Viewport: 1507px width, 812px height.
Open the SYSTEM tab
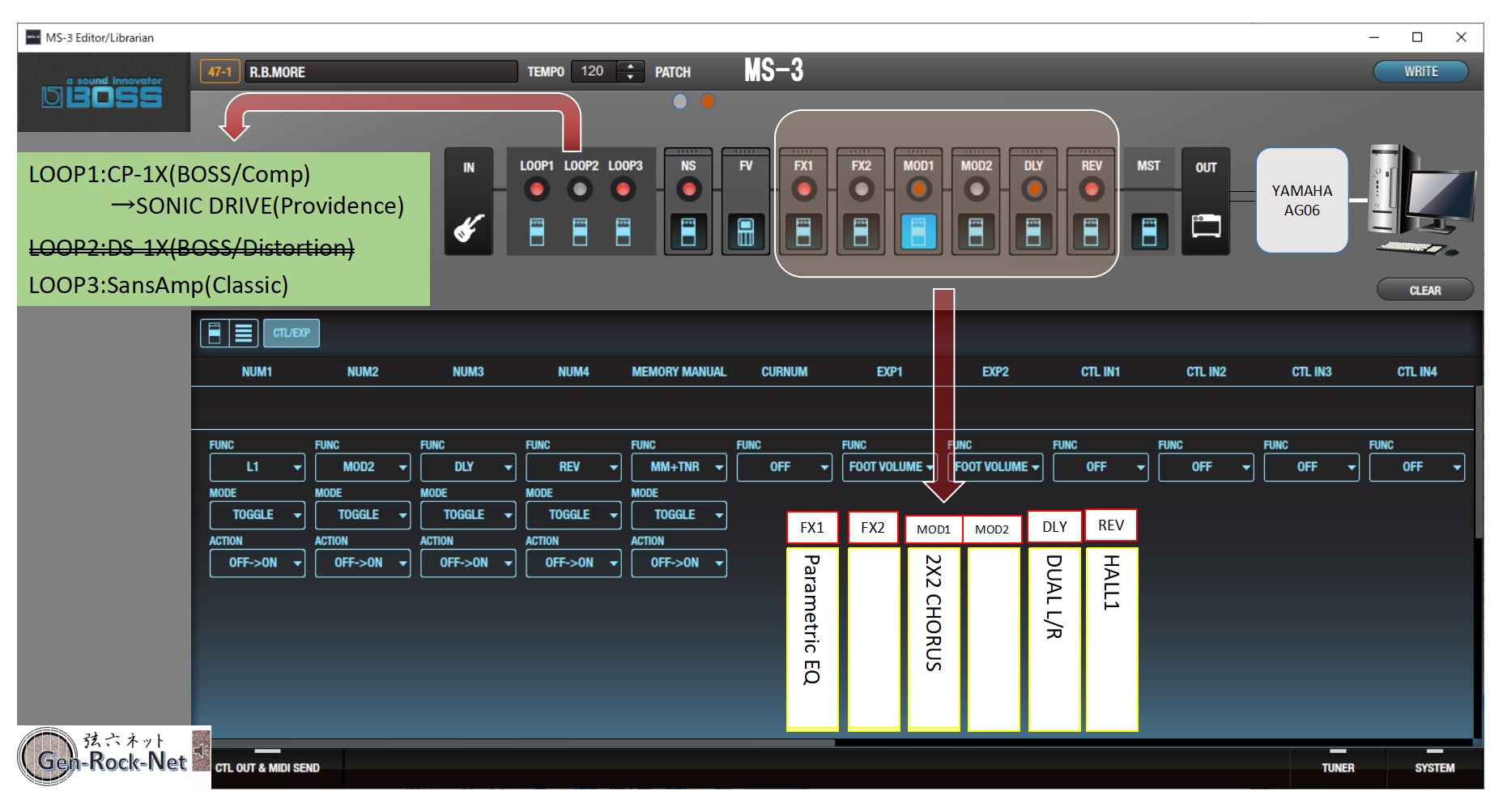1434,767
